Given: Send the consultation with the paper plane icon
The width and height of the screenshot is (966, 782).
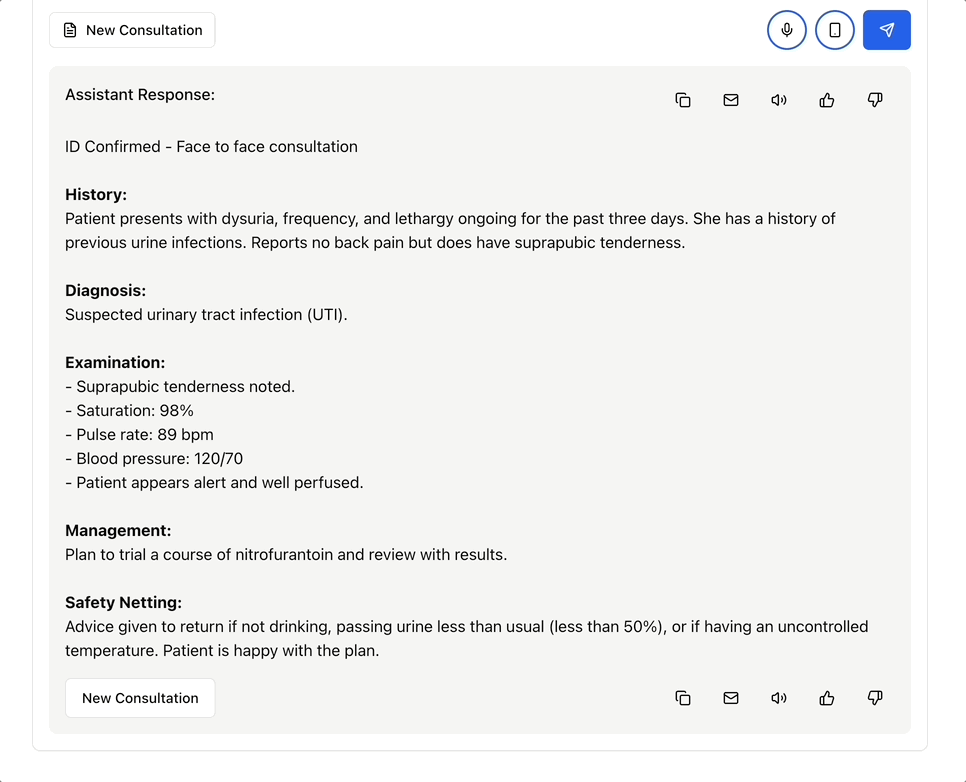Looking at the screenshot, I should (x=887, y=30).
